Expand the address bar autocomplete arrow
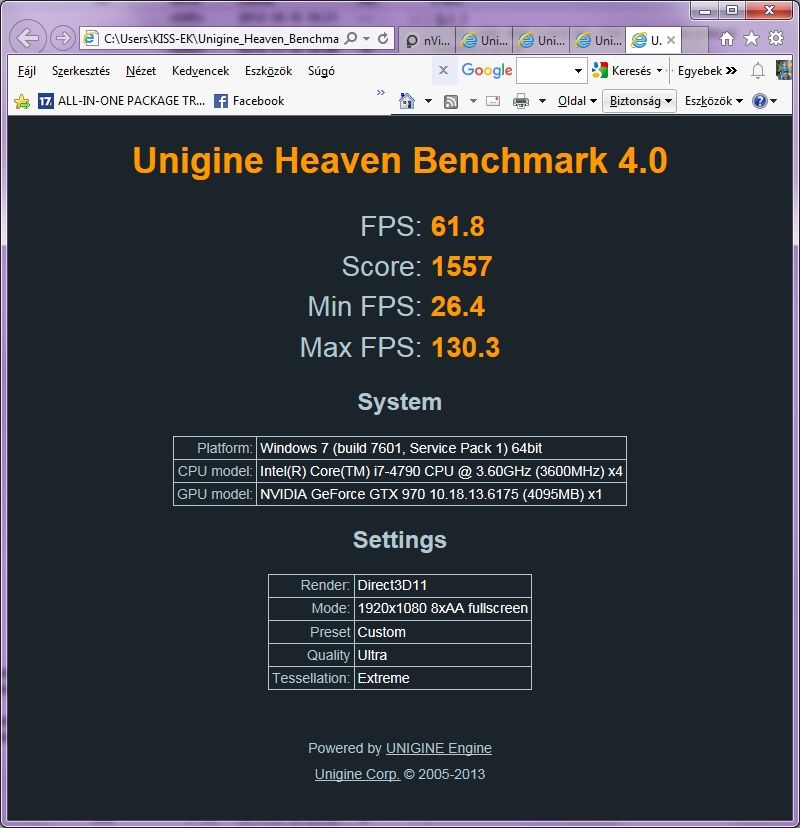The height and width of the screenshot is (828, 800). [x=366, y=39]
